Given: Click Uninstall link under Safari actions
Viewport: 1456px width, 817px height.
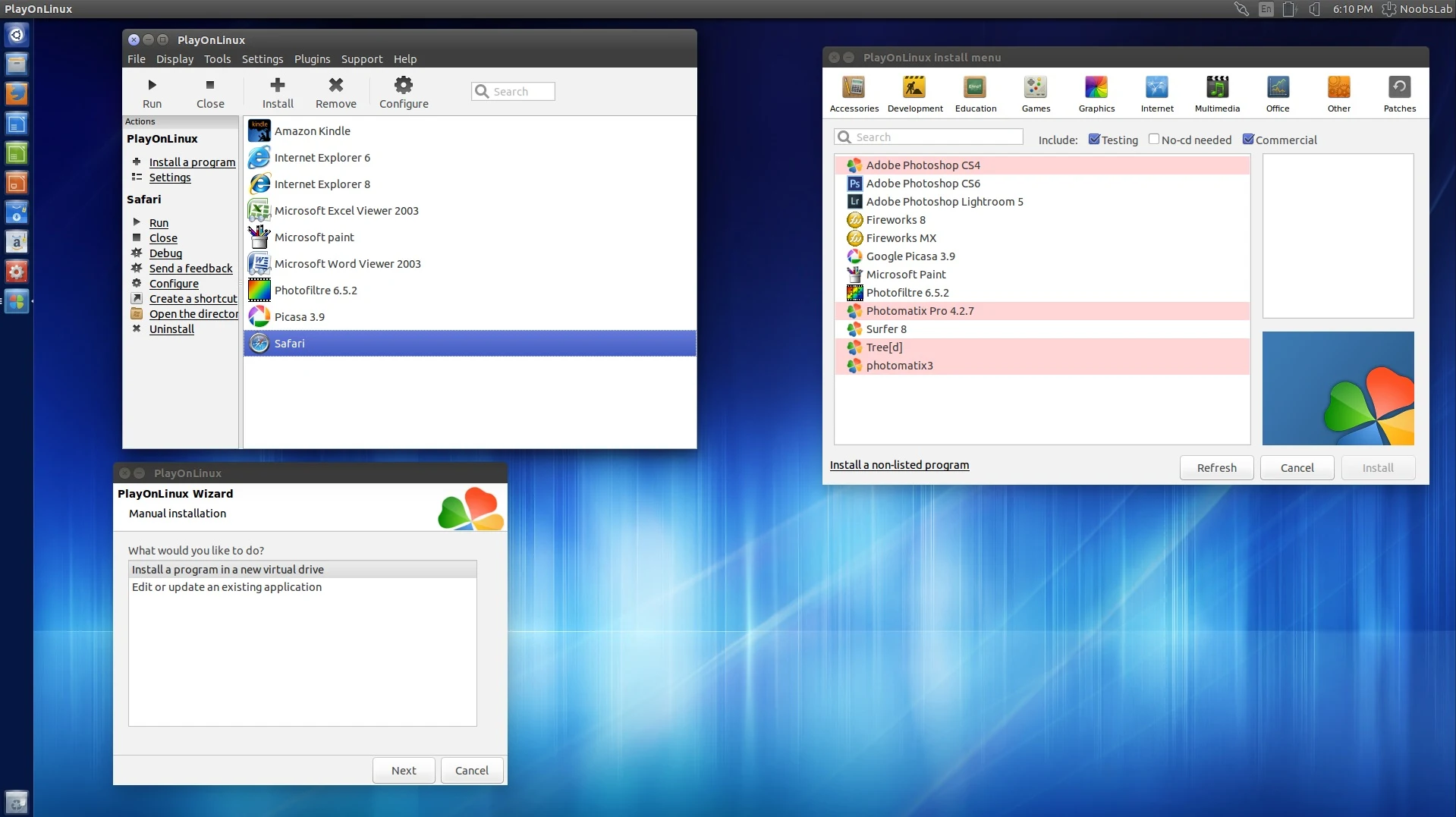Looking at the screenshot, I should 171,329.
